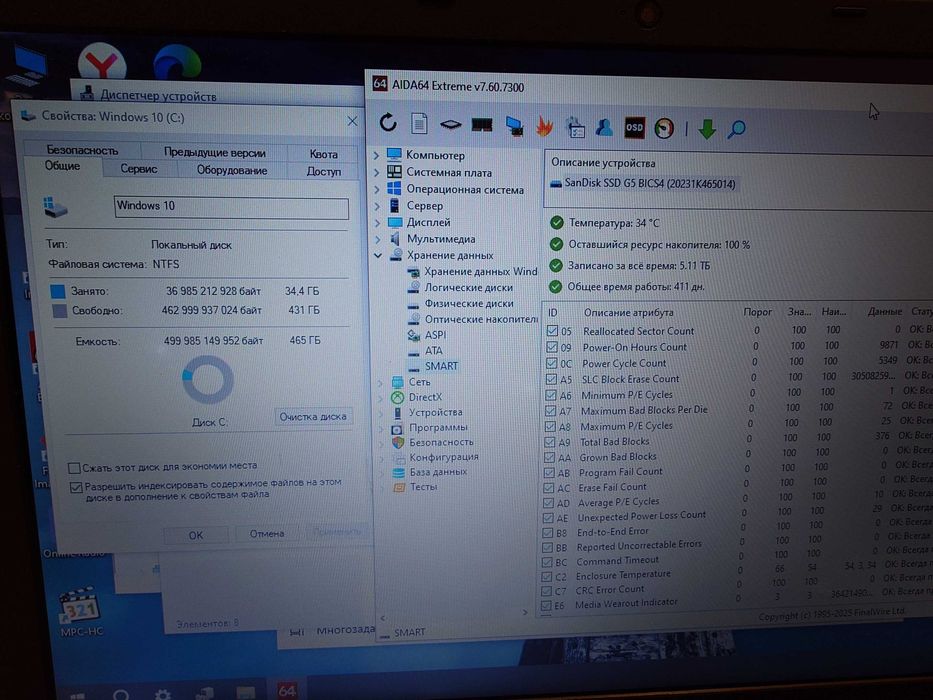Open the OSD panel toolbar icon
The height and width of the screenshot is (700, 933).
[x=634, y=127]
